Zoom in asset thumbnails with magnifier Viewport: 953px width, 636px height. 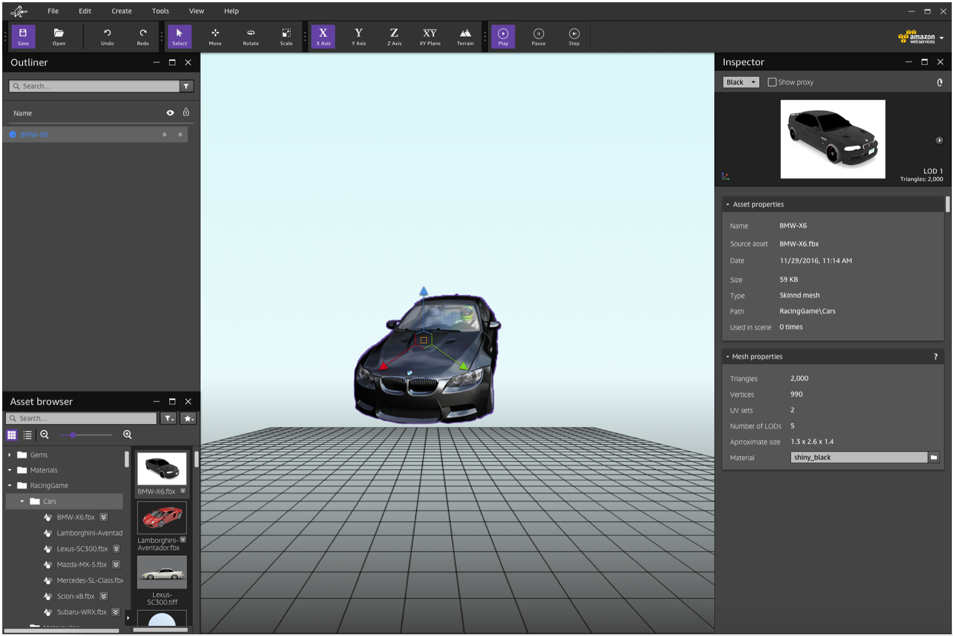click(127, 435)
